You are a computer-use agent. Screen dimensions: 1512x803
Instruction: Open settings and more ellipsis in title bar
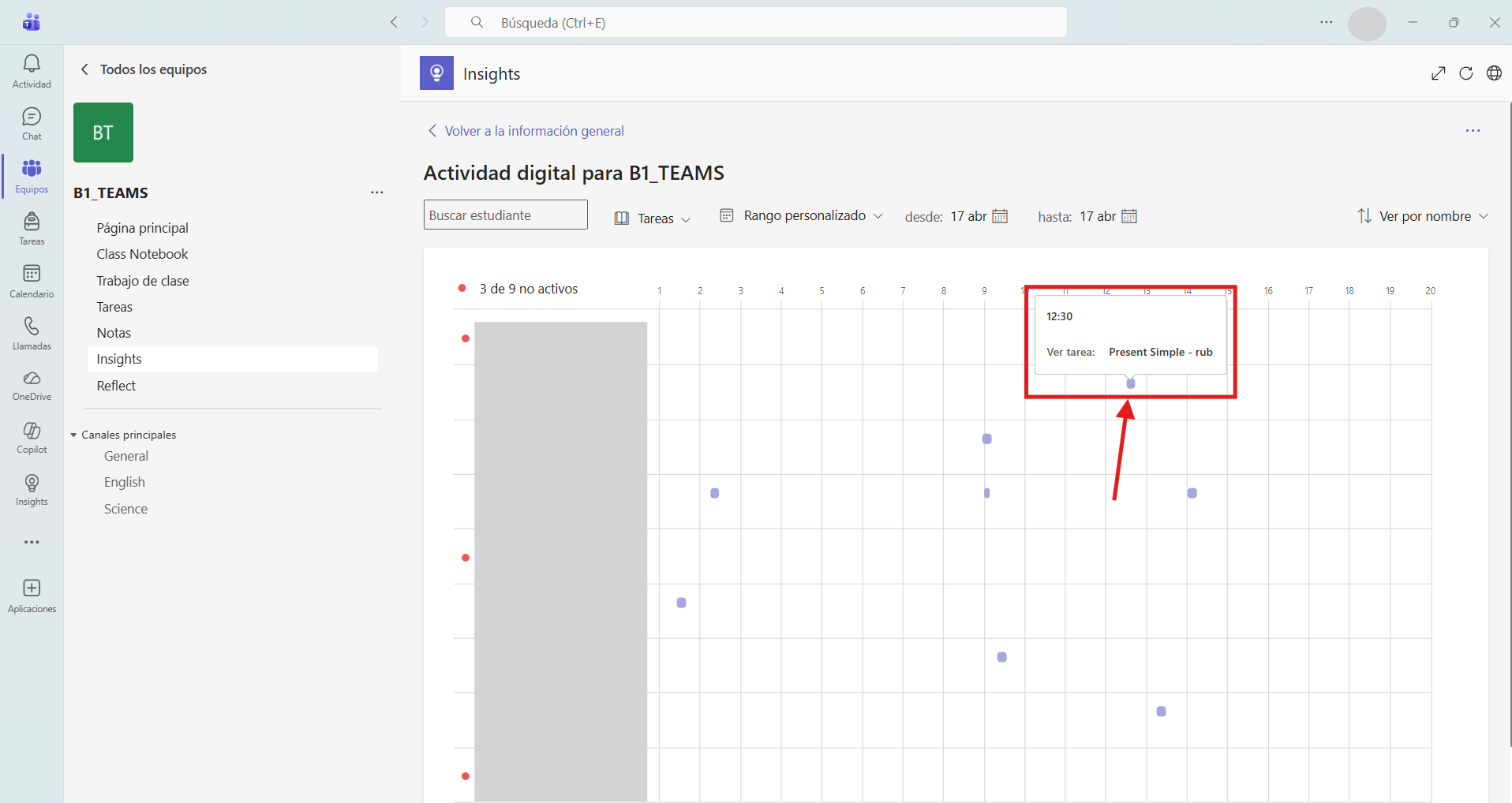1327,22
